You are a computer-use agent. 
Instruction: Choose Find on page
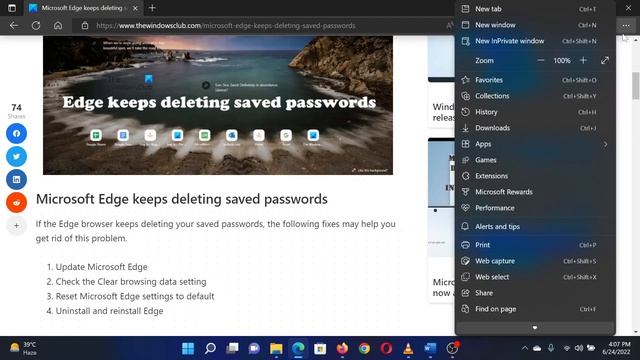click(535, 309)
